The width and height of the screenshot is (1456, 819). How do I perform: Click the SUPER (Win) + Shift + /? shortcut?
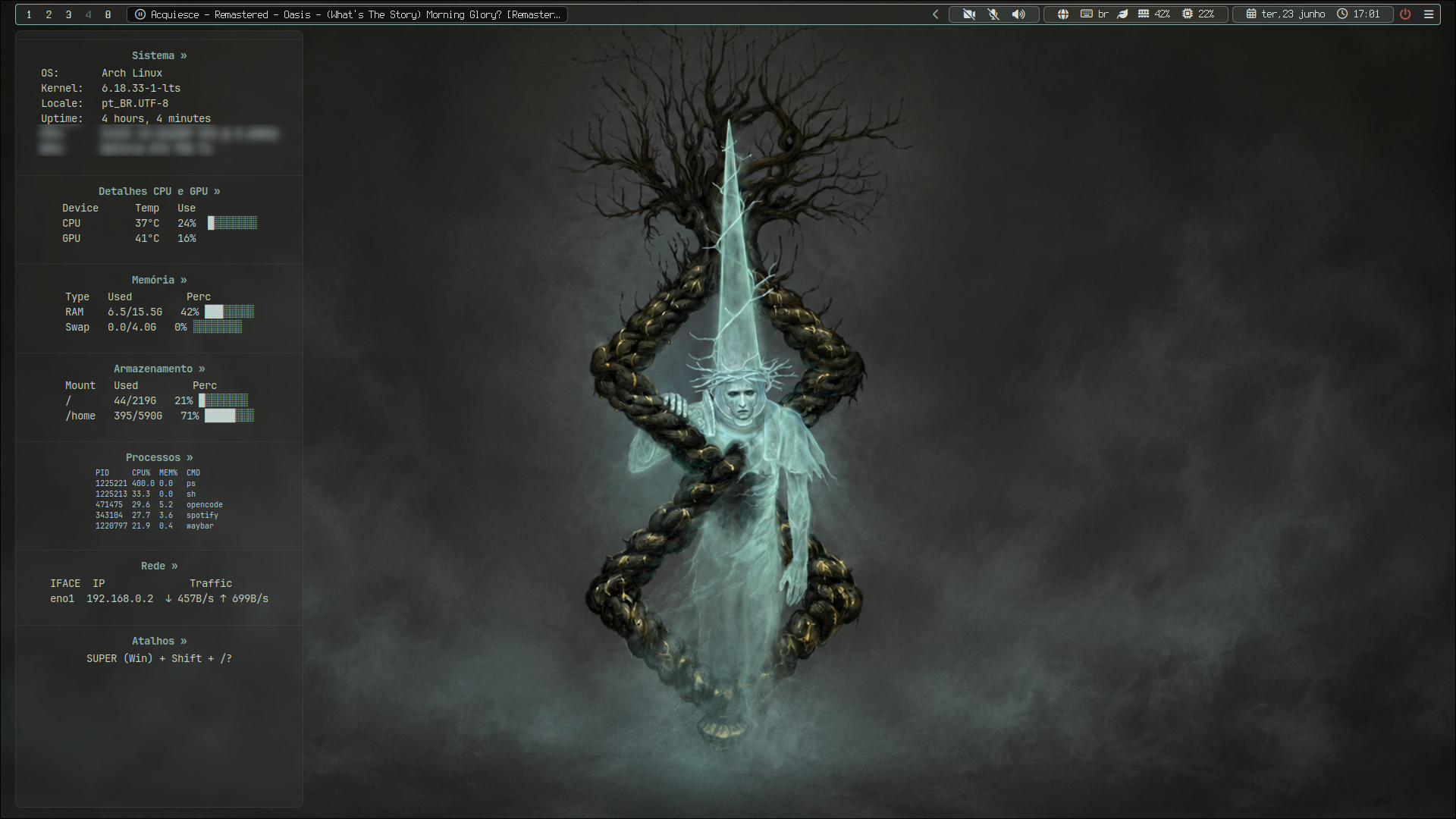(159, 658)
